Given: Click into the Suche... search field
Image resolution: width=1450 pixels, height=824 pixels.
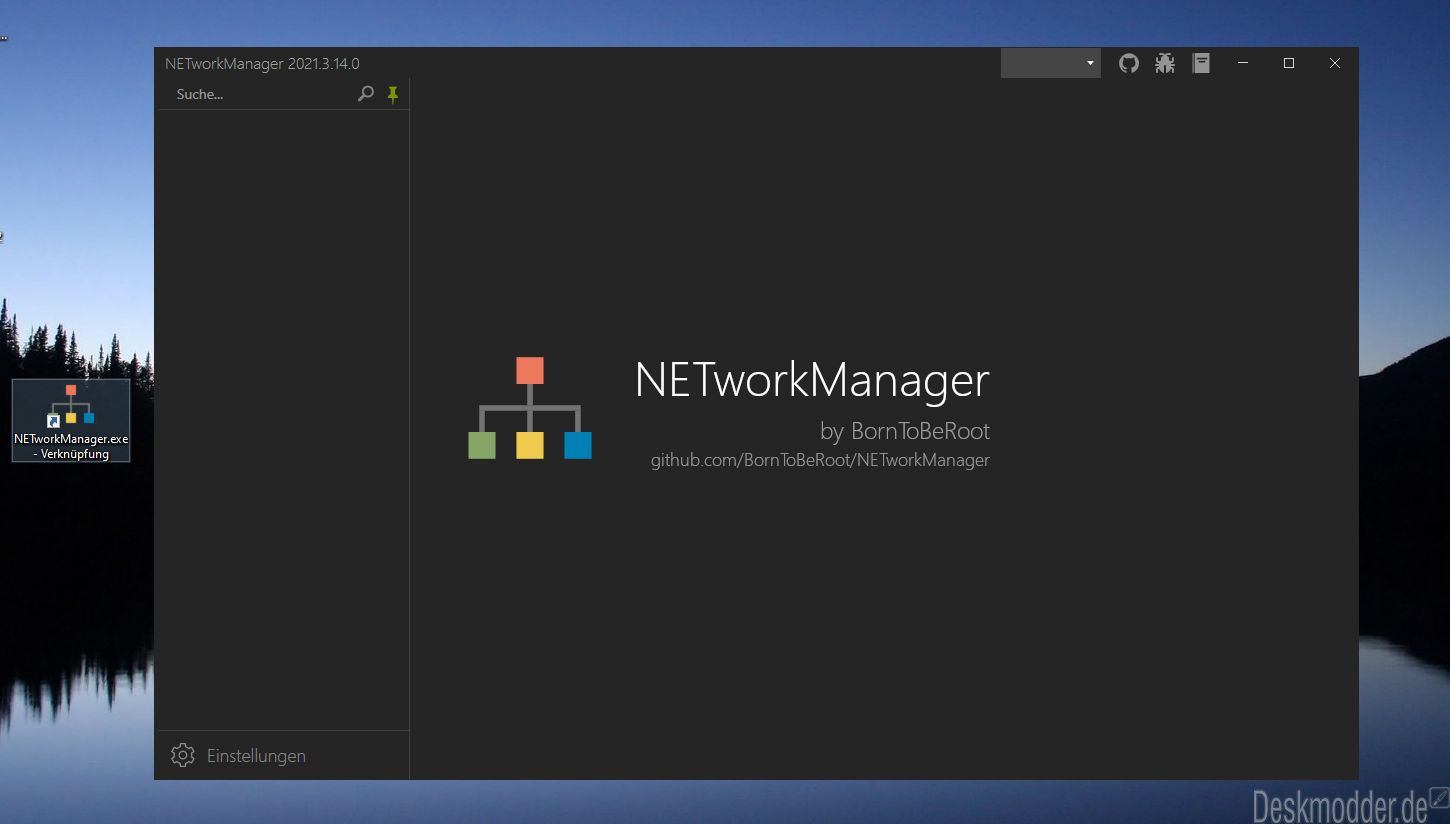Looking at the screenshot, I should (258, 94).
